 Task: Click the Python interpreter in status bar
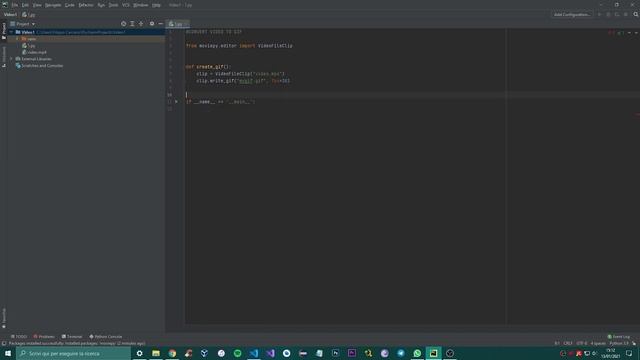(x=619, y=343)
